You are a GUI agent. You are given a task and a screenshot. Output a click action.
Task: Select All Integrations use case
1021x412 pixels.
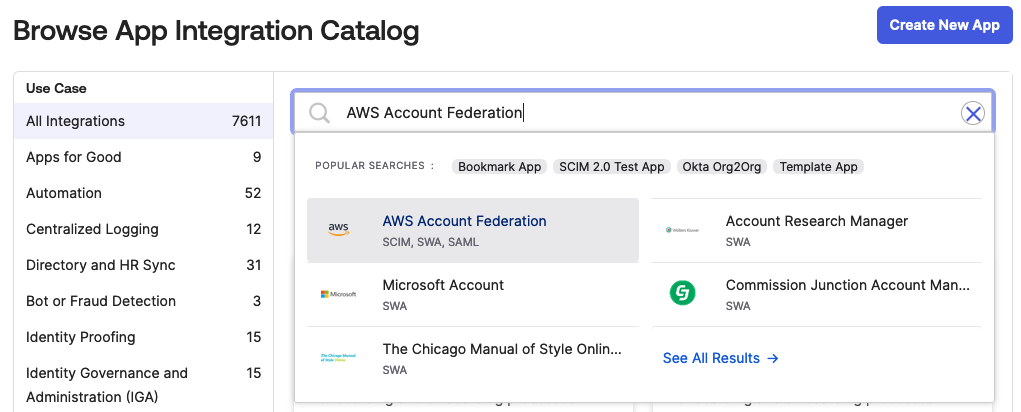point(76,121)
